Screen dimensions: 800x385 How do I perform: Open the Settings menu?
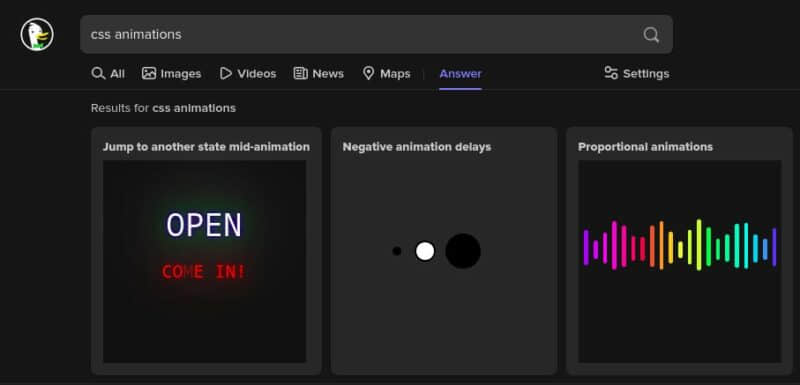637,73
